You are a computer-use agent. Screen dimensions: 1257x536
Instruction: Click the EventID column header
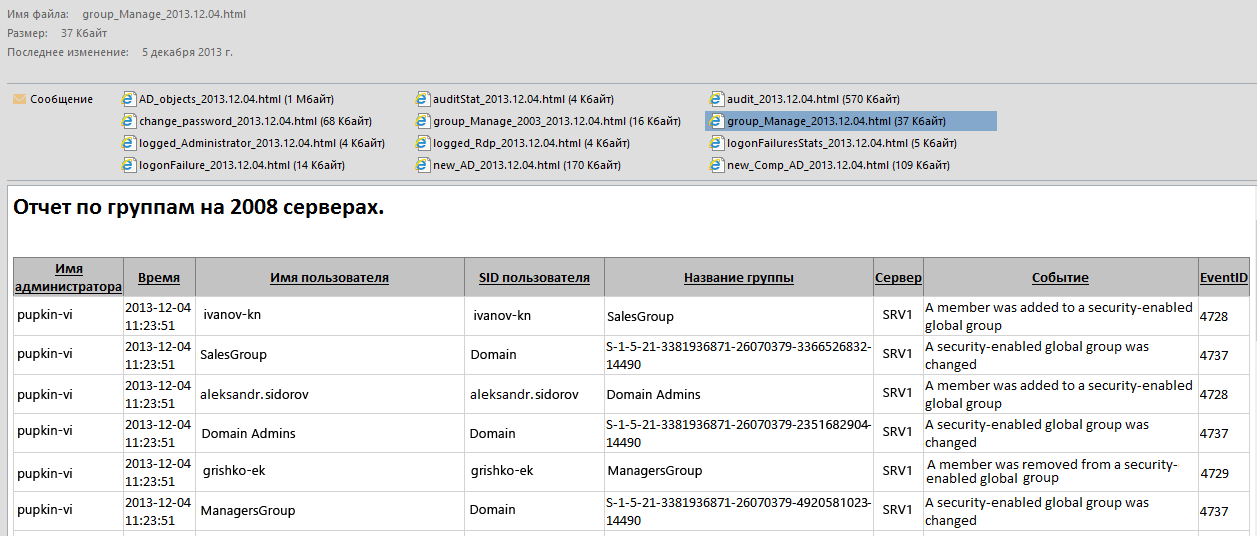[x=1223, y=277]
